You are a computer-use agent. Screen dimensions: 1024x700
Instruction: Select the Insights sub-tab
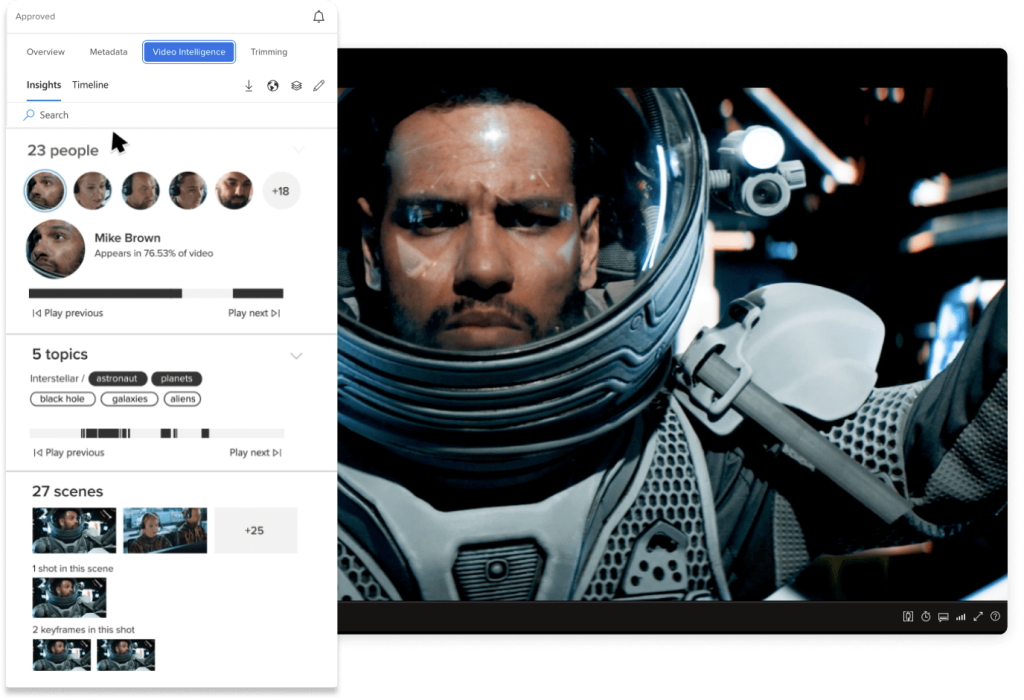pyautogui.click(x=44, y=85)
